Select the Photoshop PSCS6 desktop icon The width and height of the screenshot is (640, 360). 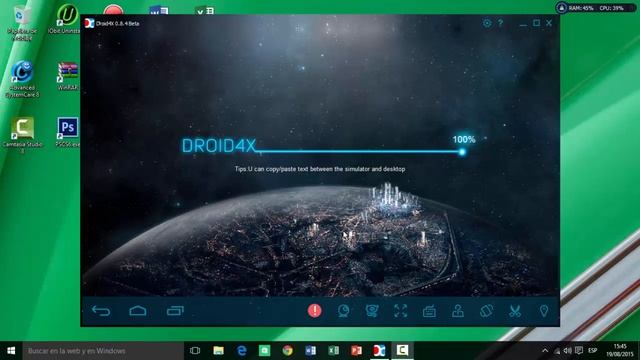[x=68, y=132]
